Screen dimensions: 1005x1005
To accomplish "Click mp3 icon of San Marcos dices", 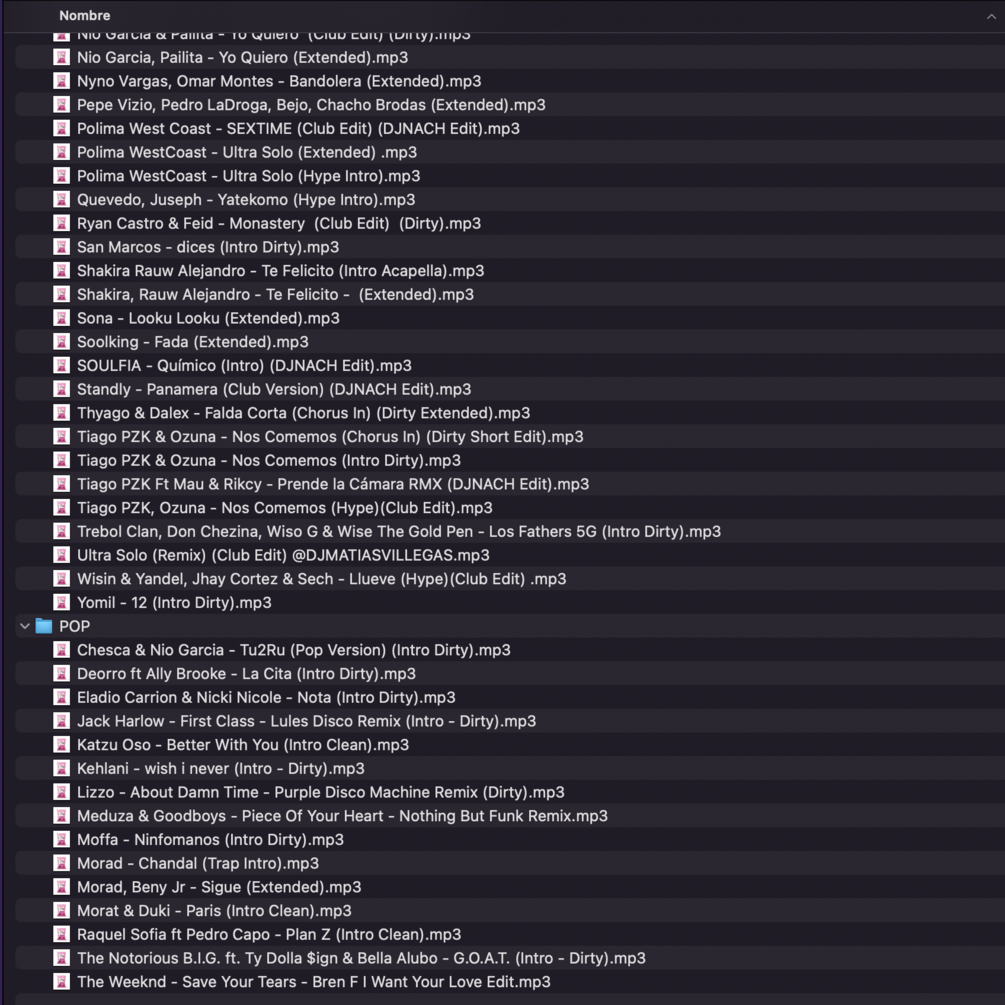I will click(x=62, y=247).
